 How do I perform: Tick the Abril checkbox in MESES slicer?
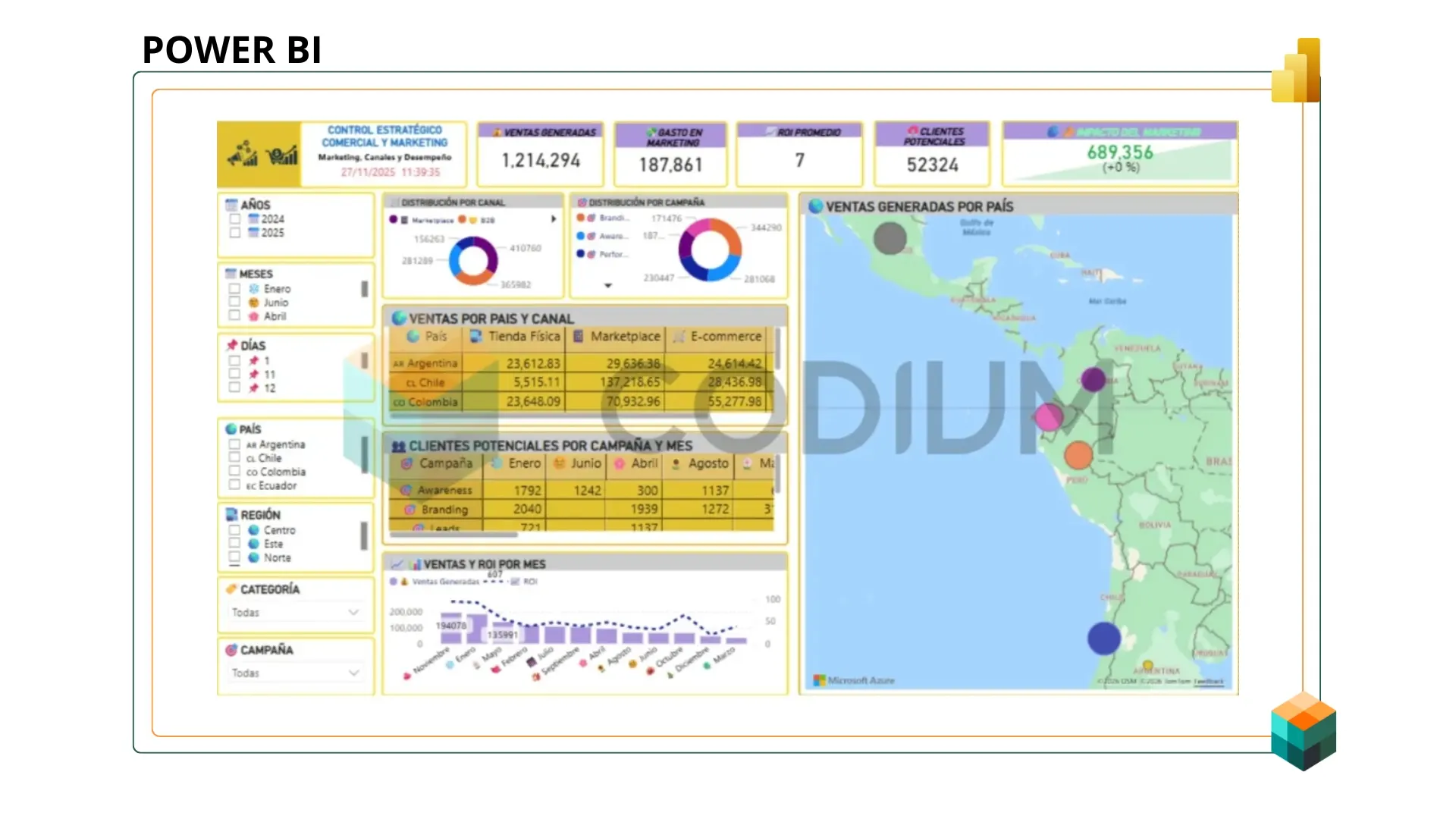click(x=234, y=316)
